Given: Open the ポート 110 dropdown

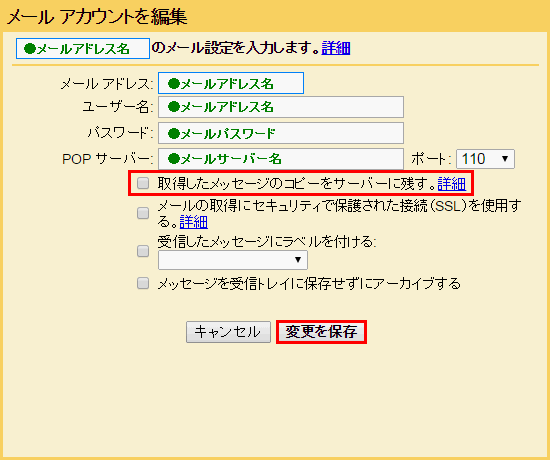Looking at the screenshot, I should pos(485,159).
